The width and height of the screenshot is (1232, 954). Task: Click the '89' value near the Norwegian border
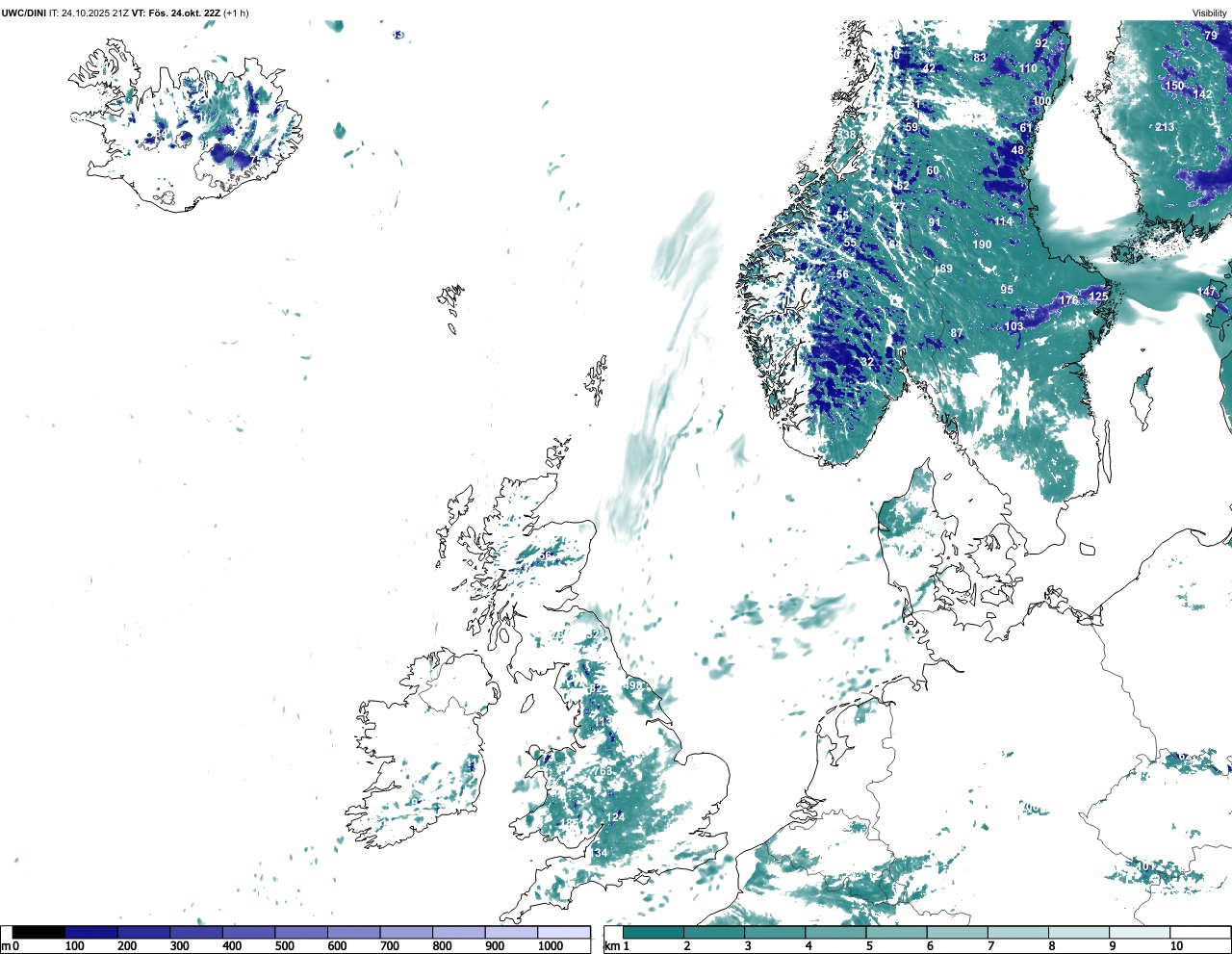pos(945,269)
